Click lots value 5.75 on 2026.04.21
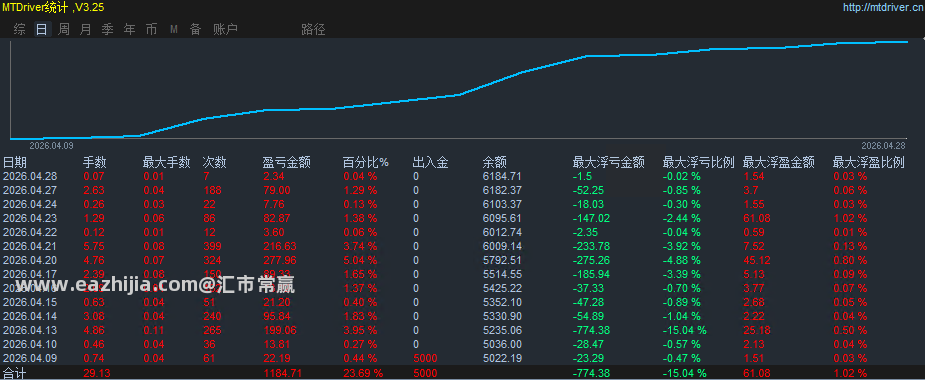The image size is (925, 380). tap(93, 246)
